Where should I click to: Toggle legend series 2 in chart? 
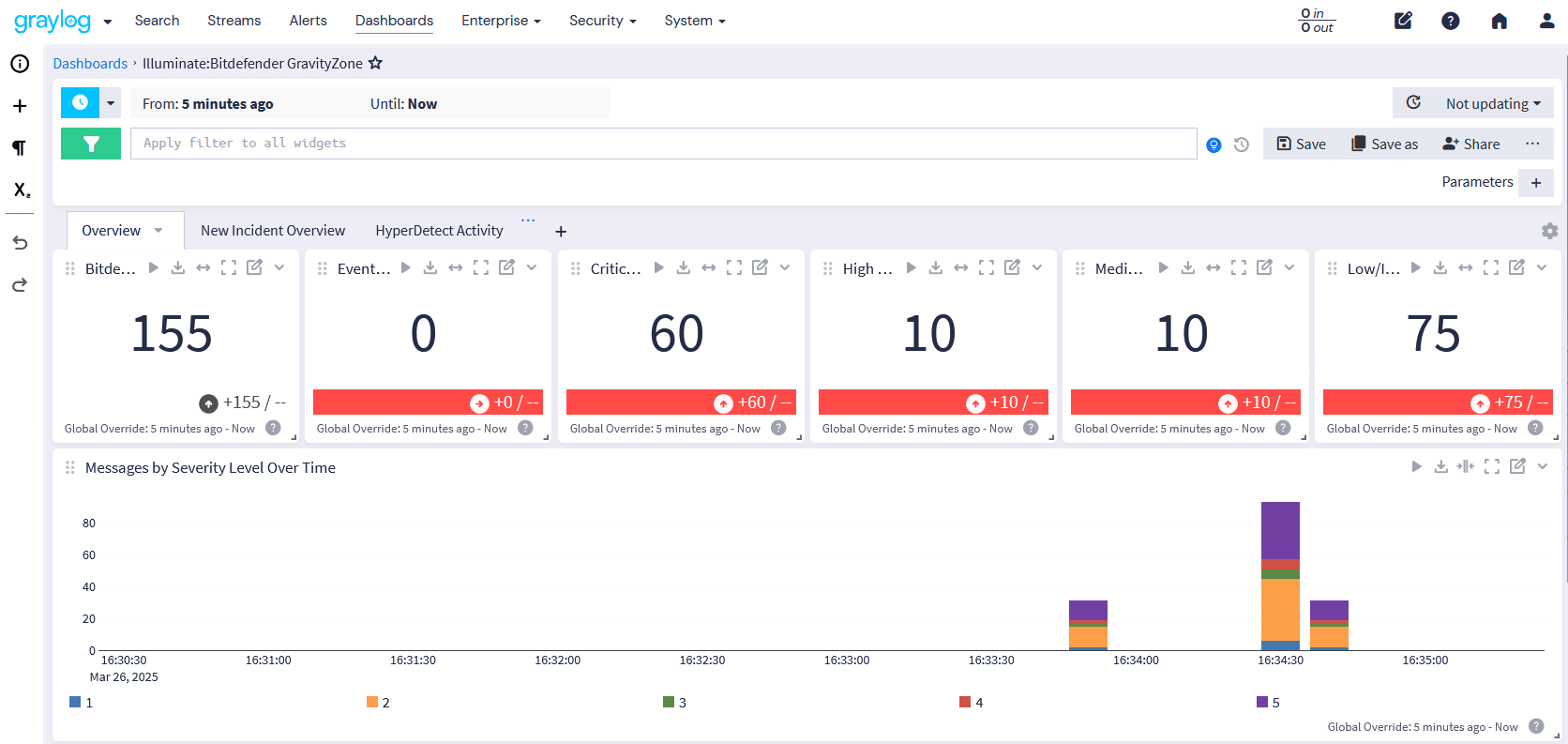point(372,702)
